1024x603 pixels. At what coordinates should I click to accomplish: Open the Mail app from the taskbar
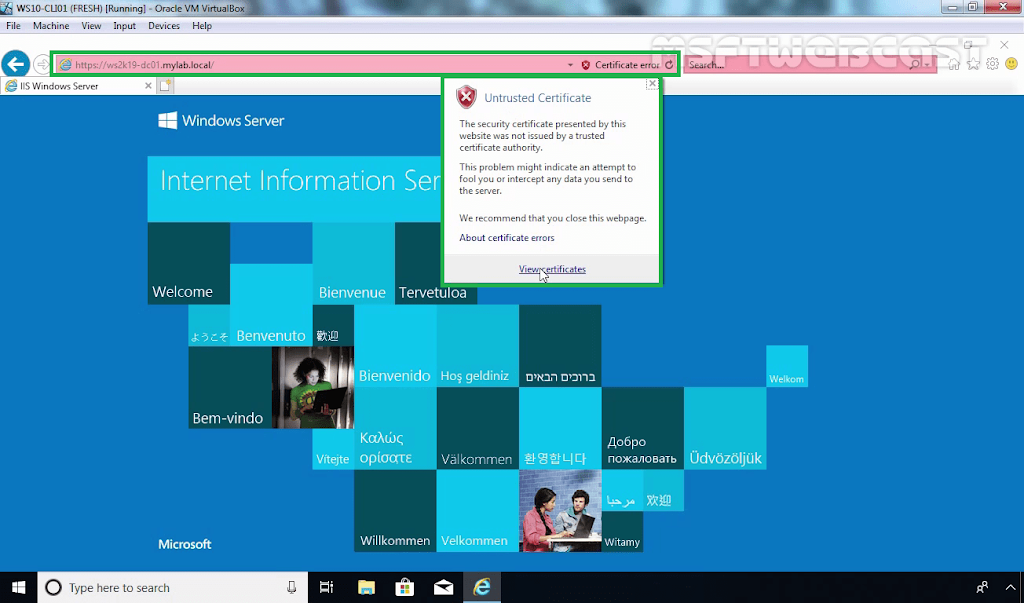coord(443,587)
